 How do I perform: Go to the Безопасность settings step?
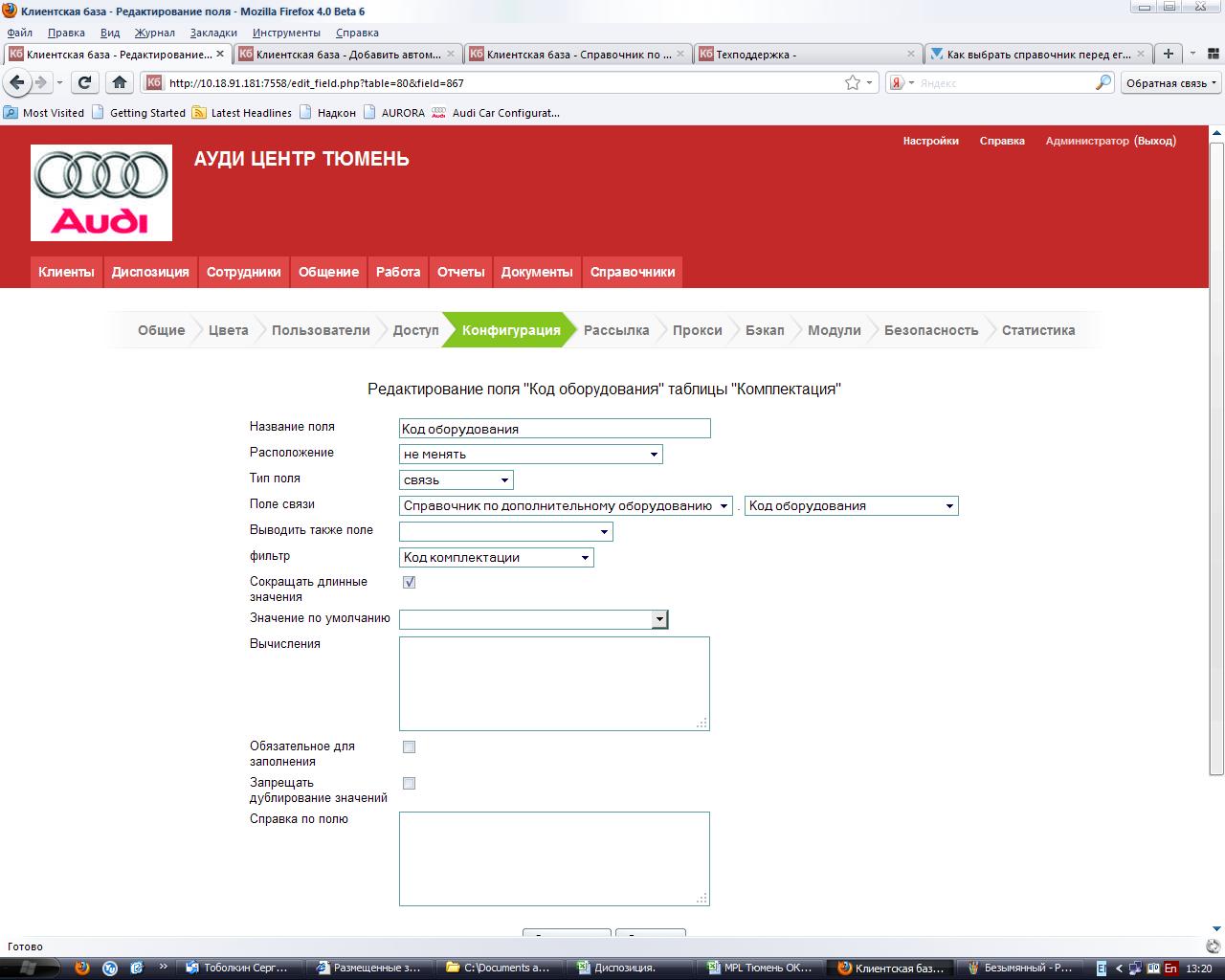click(x=931, y=330)
